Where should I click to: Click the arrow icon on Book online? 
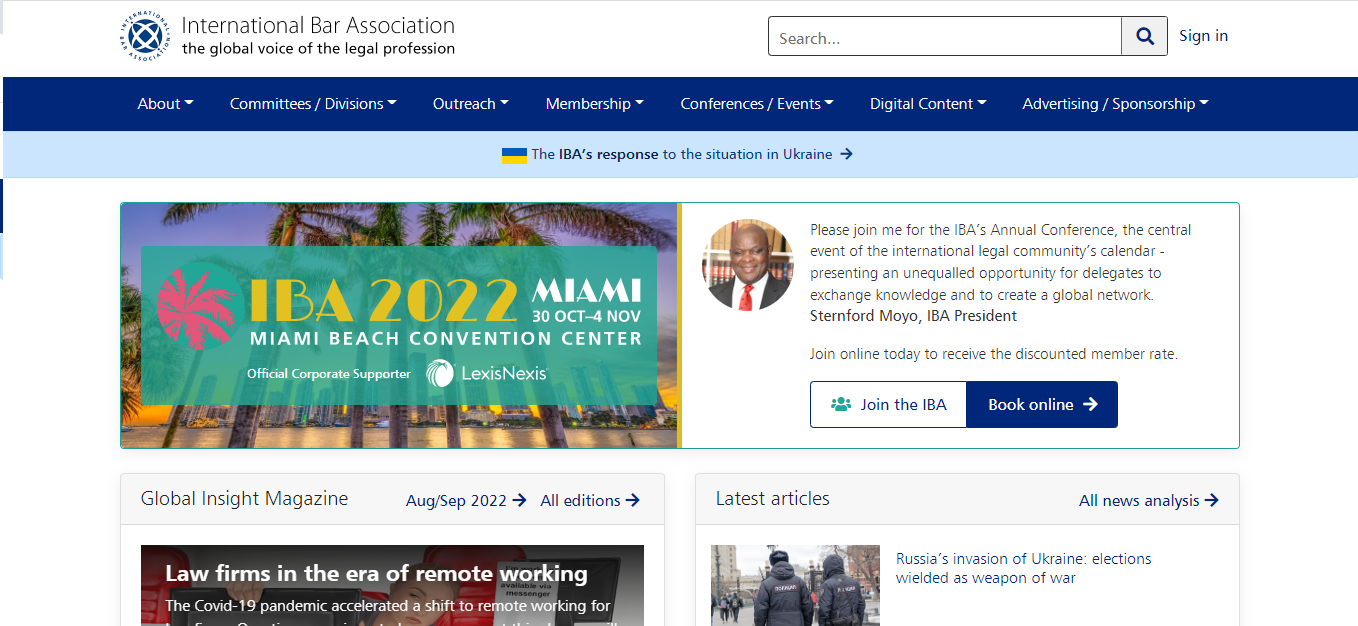pos(1090,404)
